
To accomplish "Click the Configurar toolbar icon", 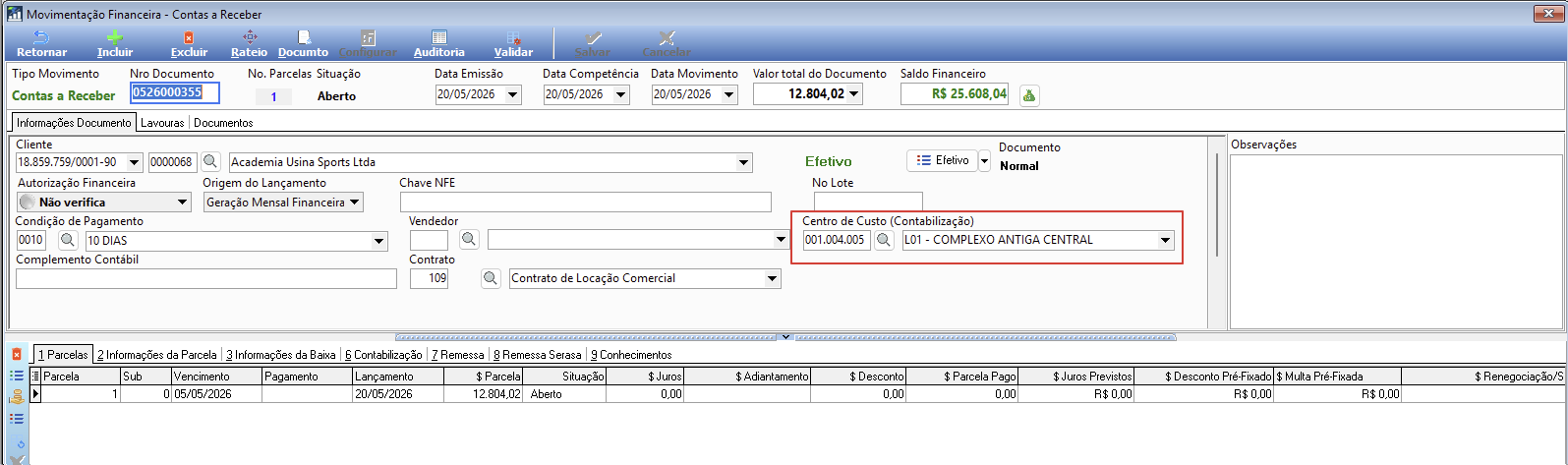I will [x=368, y=43].
